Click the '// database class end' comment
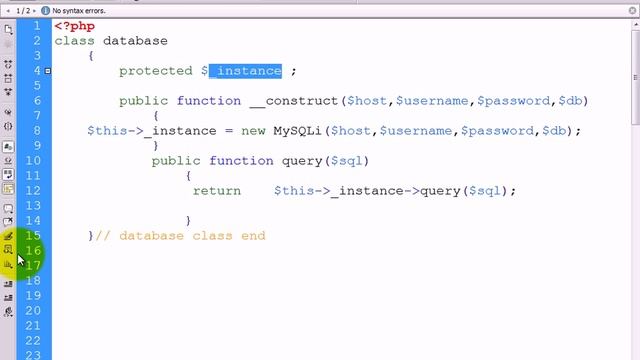 tap(180, 236)
